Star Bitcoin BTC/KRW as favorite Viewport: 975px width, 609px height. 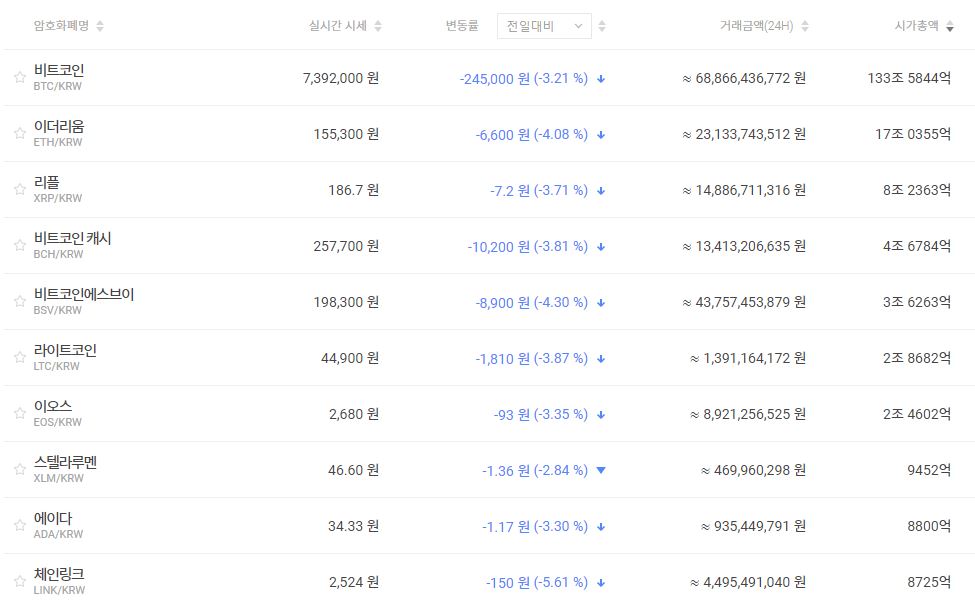pyautogui.click(x=19, y=78)
